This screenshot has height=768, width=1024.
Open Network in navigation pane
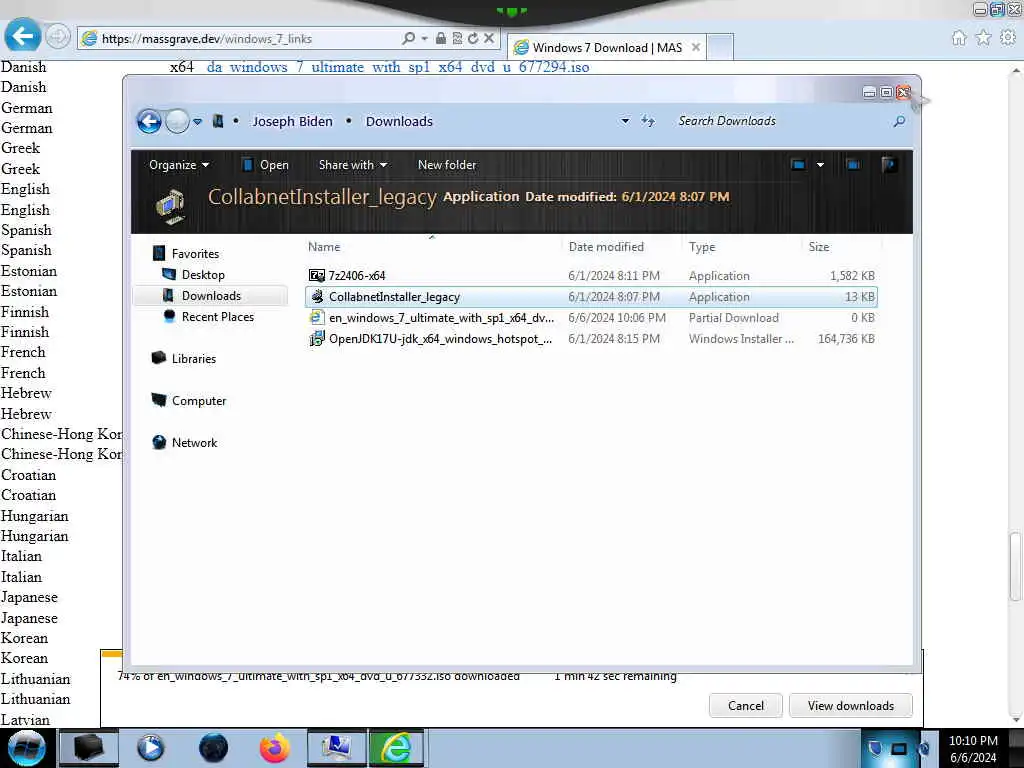[x=194, y=443]
